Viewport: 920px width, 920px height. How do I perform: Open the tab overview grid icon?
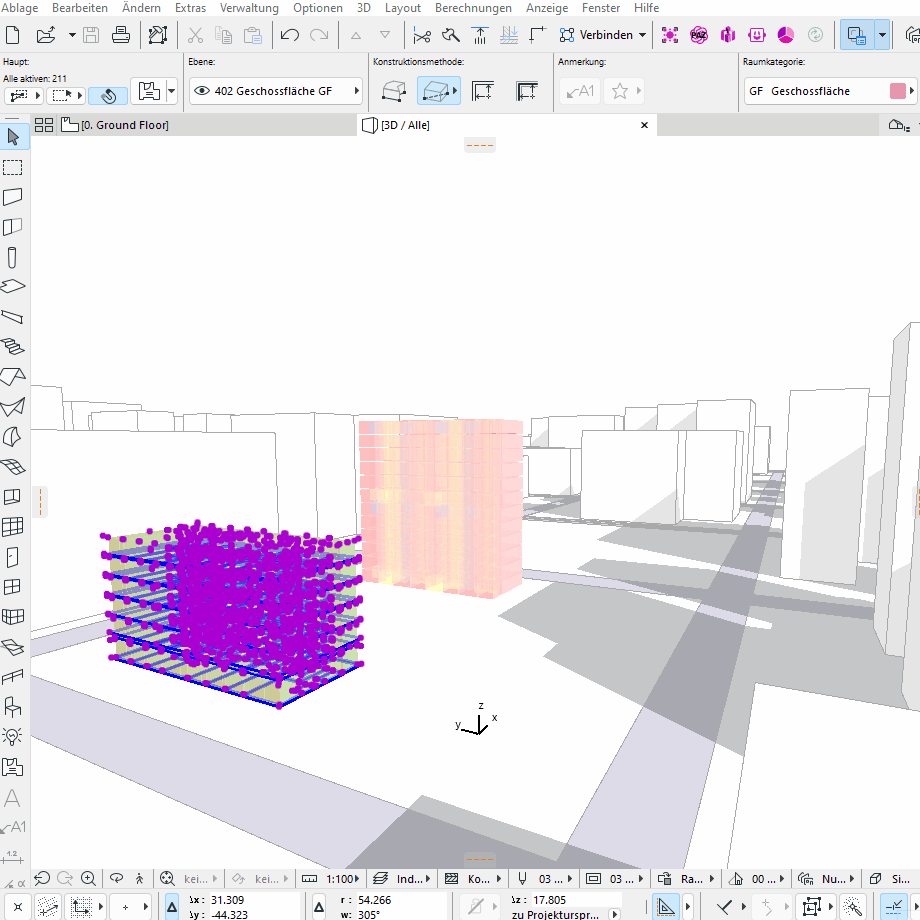click(44, 125)
